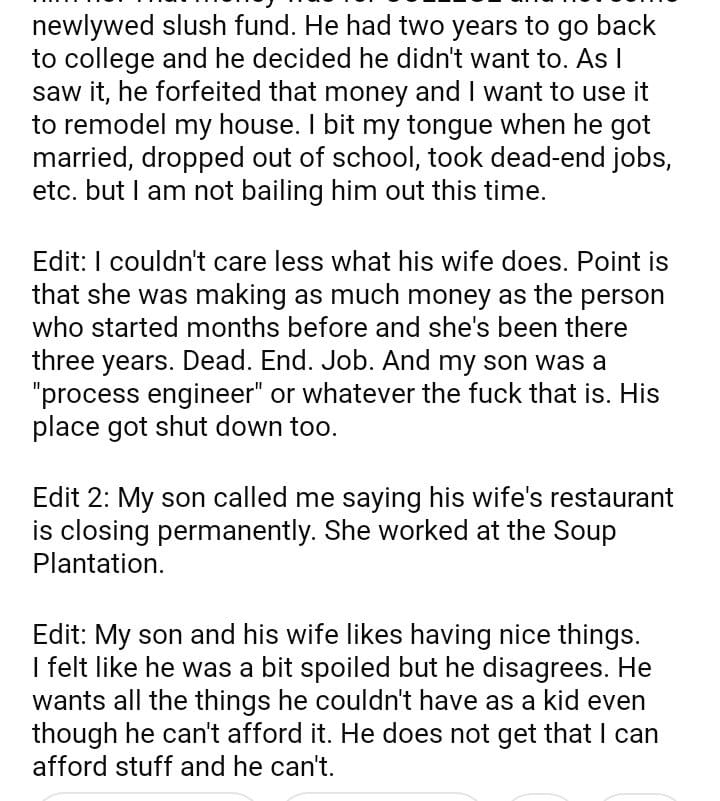Click the words "closing permanently"
Viewport: 720px width, 801px height.
[189, 530]
